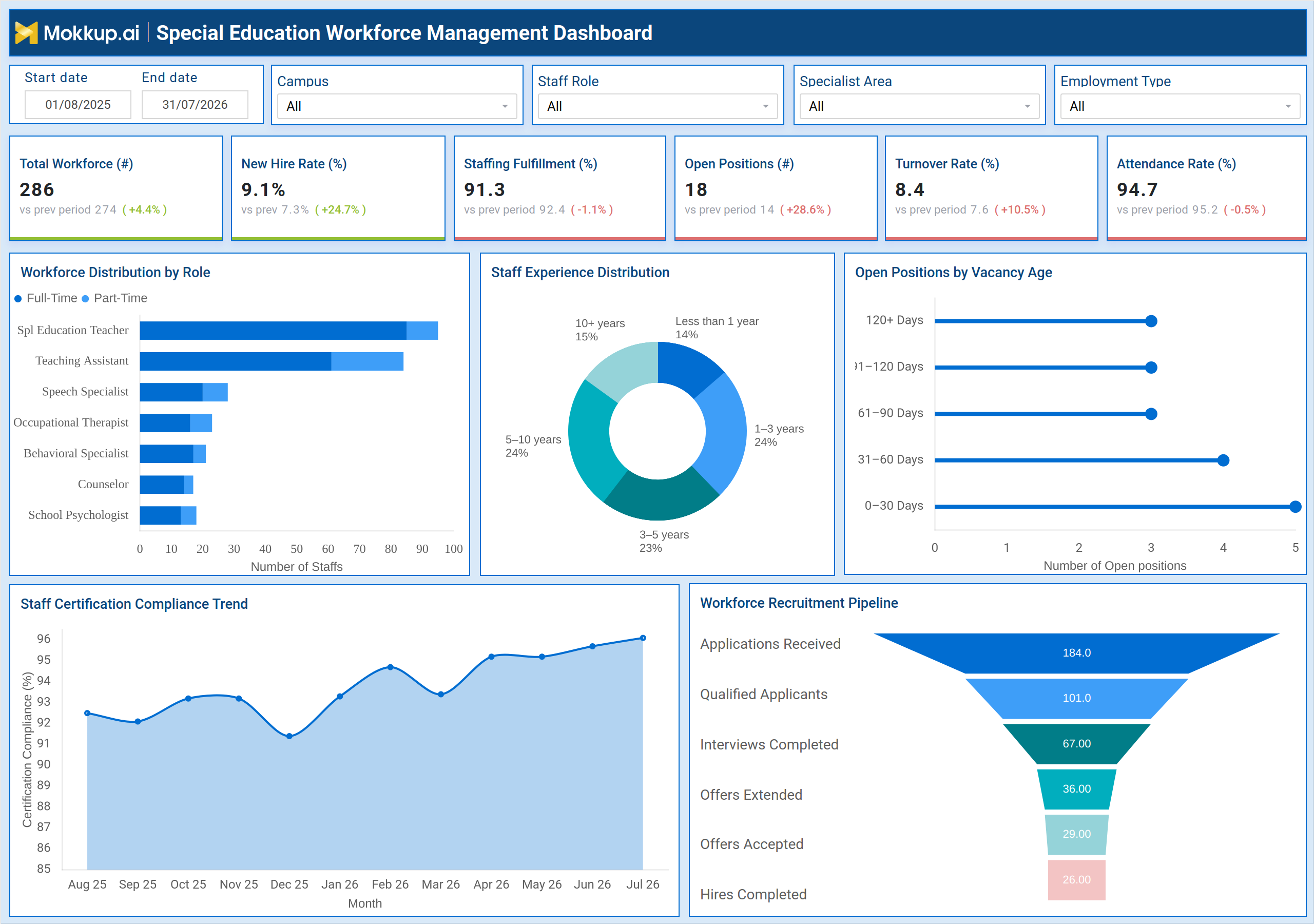Open the Staff Role dropdown

[658, 106]
